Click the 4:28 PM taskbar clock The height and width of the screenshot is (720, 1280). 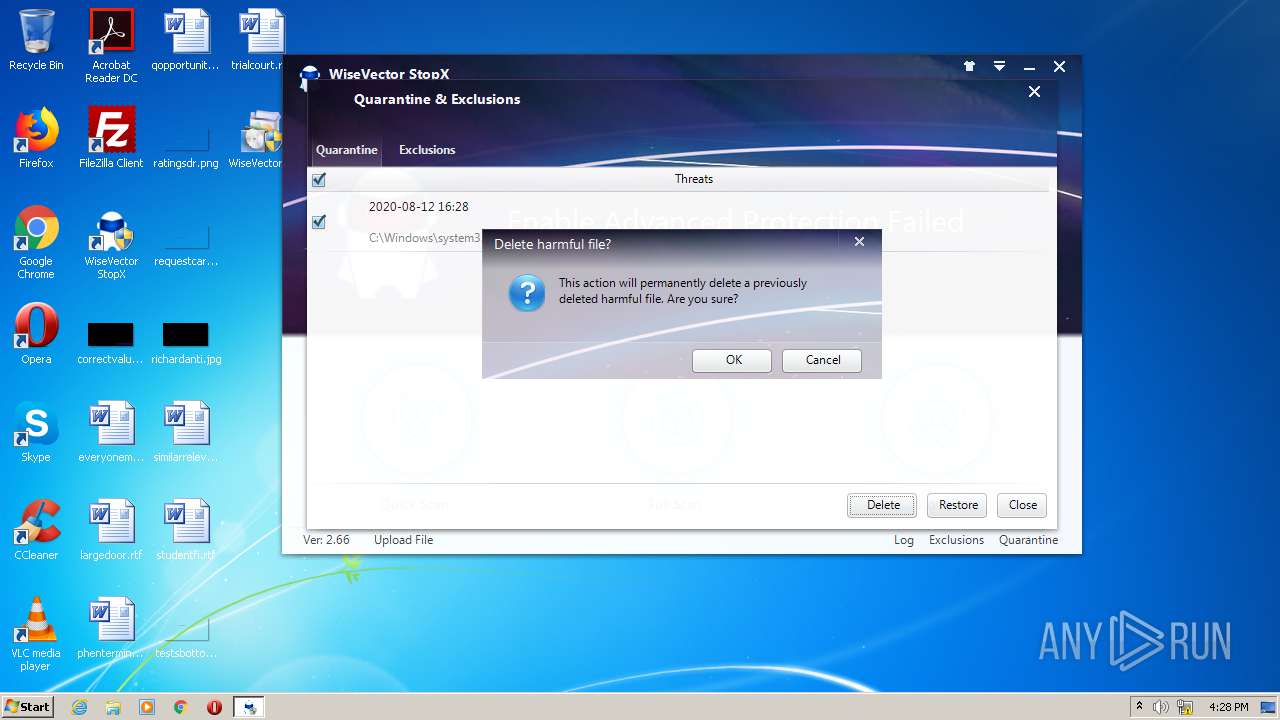(x=1228, y=707)
